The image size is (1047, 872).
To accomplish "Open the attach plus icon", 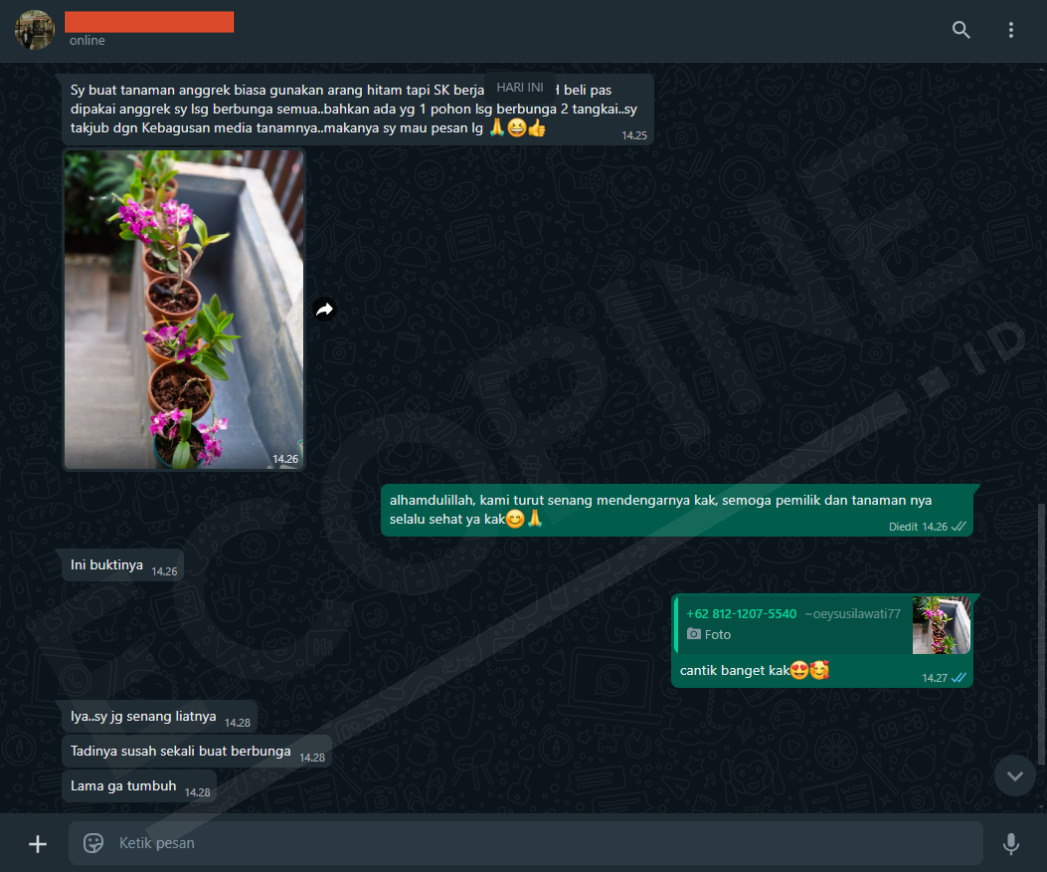I will pyautogui.click(x=37, y=844).
